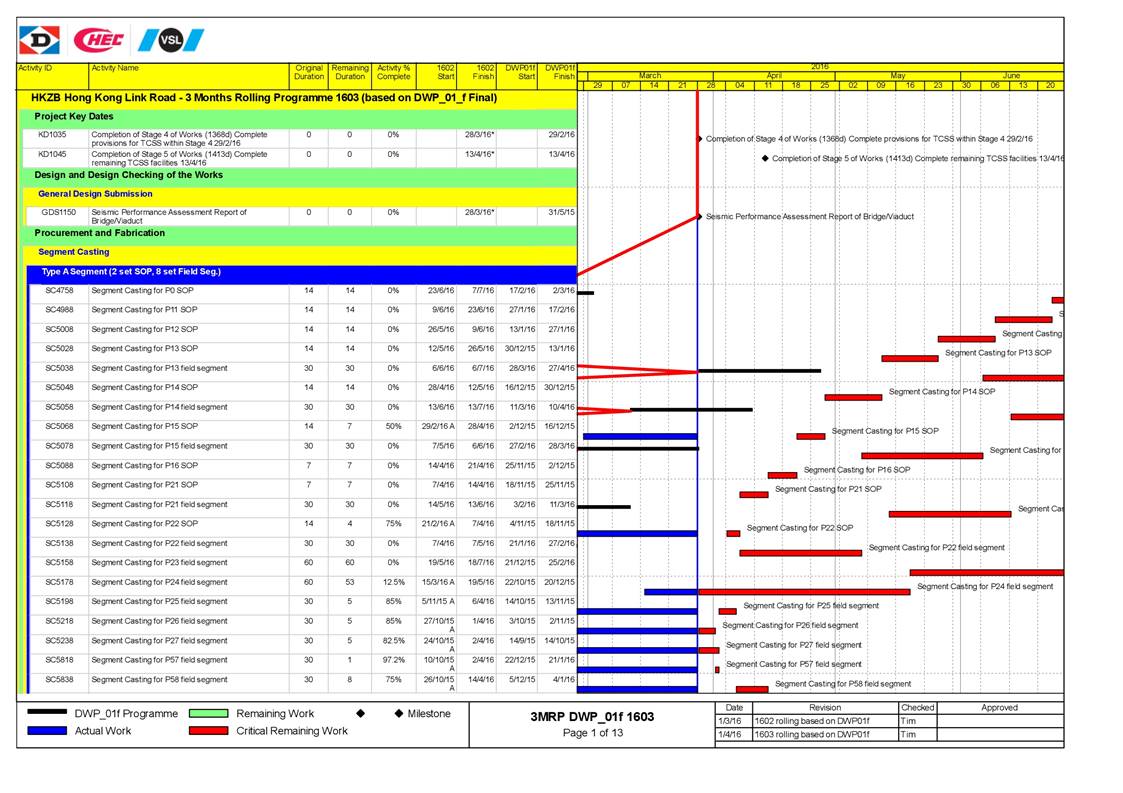Image resolution: width=1123 pixels, height=793 pixels.
Task: Click the April month header in the timescale
Action: click(773, 75)
